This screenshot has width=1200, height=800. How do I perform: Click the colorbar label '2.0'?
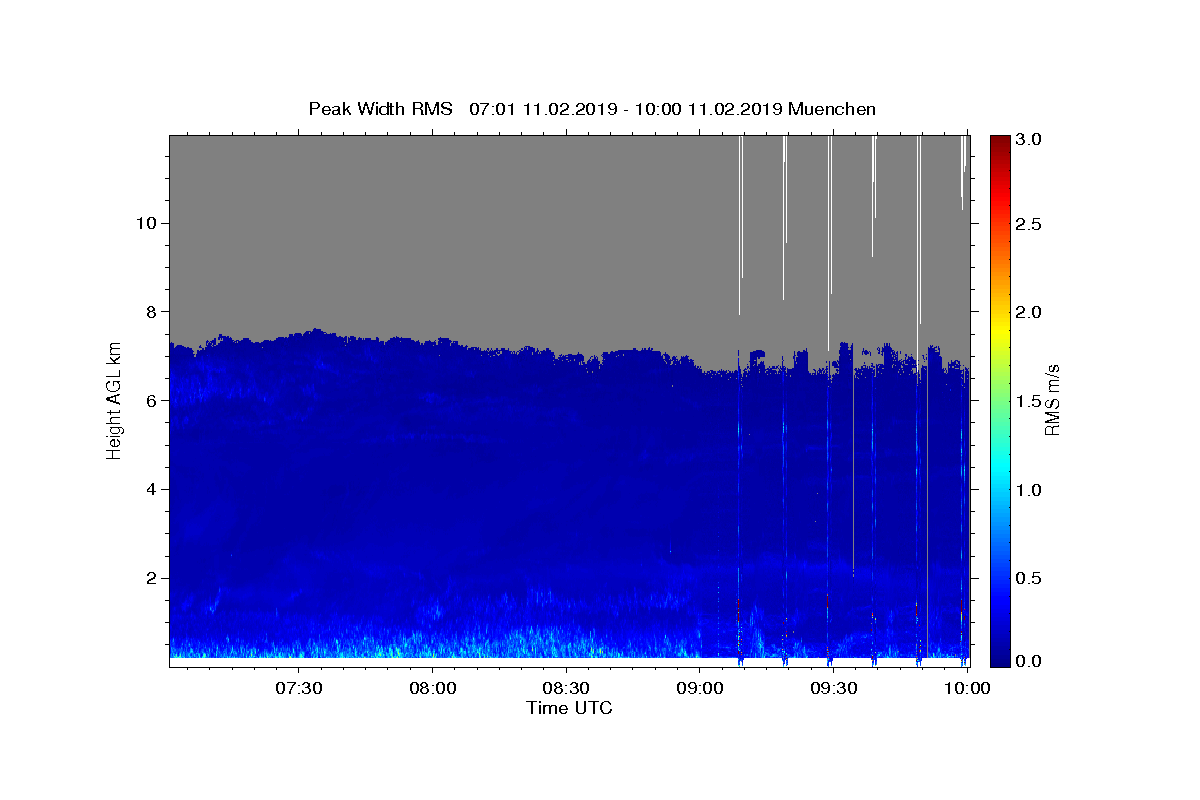coord(1029,312)
